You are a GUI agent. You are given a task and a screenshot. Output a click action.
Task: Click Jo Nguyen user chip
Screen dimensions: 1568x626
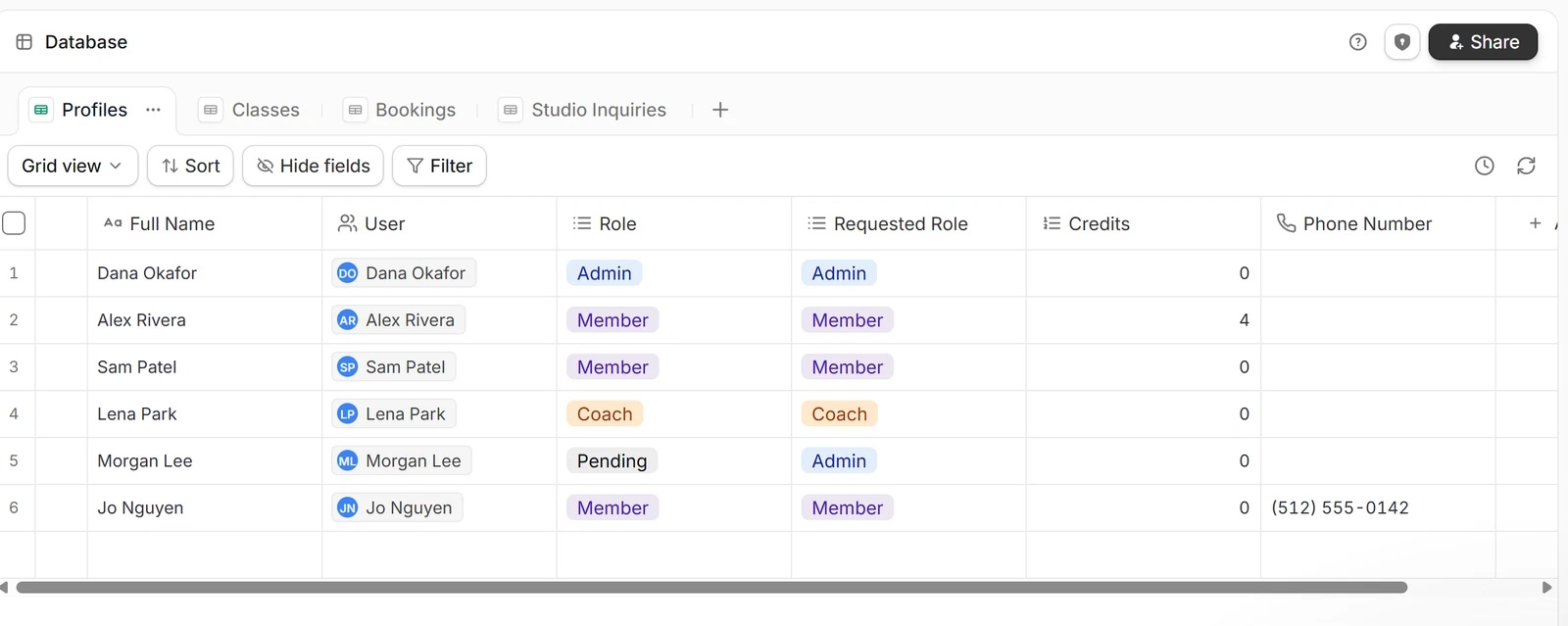(397, 508)
